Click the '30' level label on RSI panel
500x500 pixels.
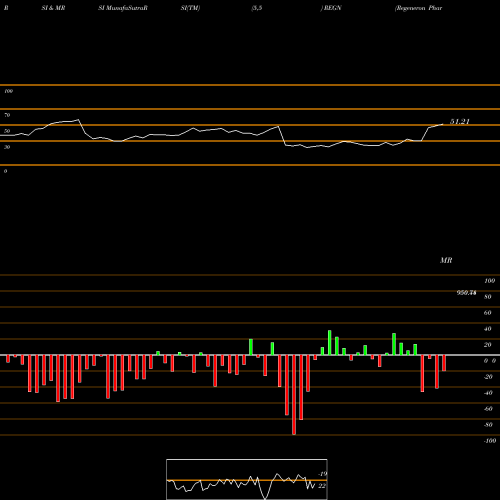coord(7,147)
